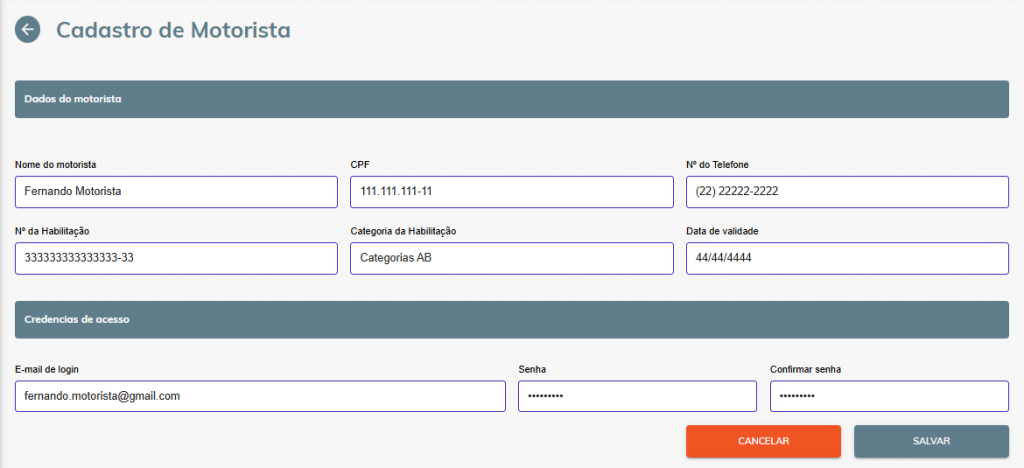
Task: Focus the CPF input field
Action: [511, 192]
